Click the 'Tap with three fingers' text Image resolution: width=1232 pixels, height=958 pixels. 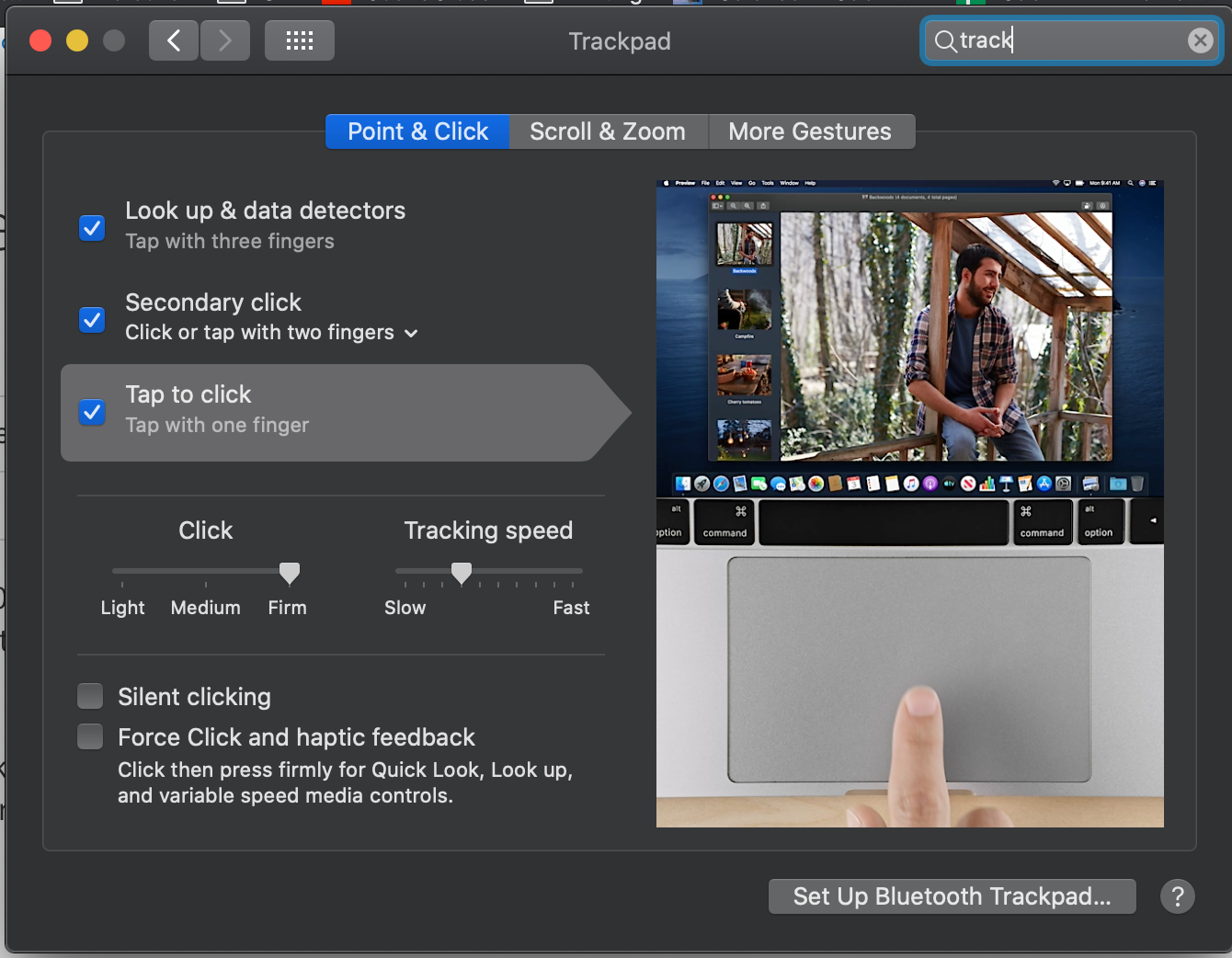(x=230, y=241)
